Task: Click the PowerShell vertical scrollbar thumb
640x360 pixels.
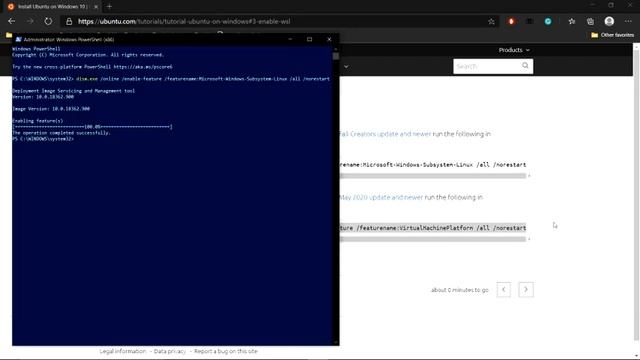Action: (336, 56)
